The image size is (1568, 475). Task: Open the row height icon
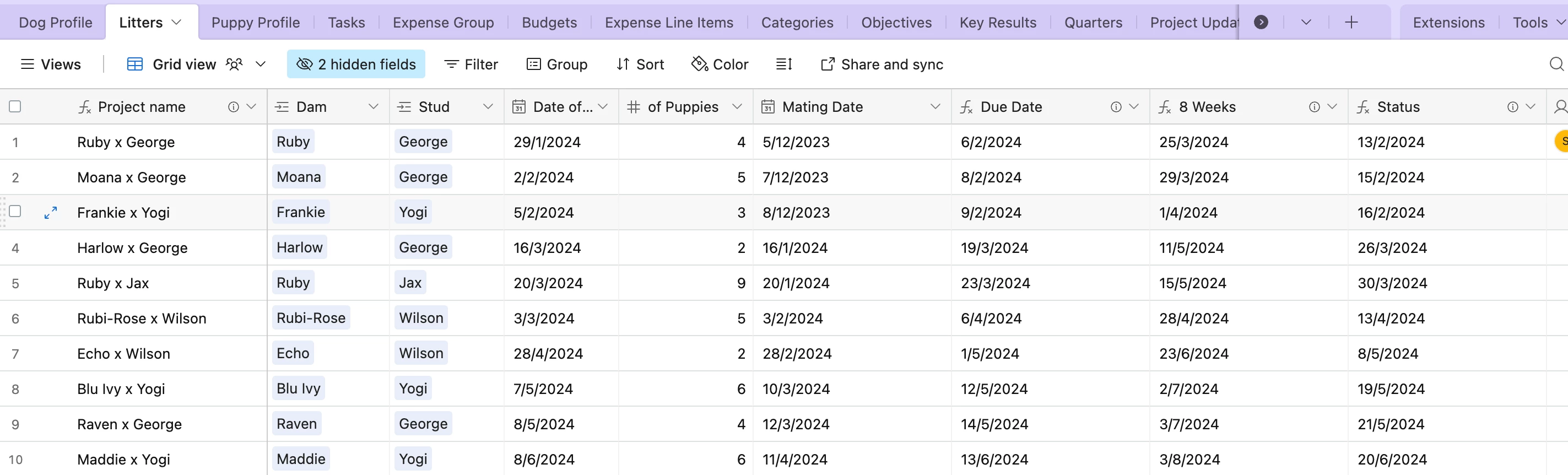tap(783, 64)
